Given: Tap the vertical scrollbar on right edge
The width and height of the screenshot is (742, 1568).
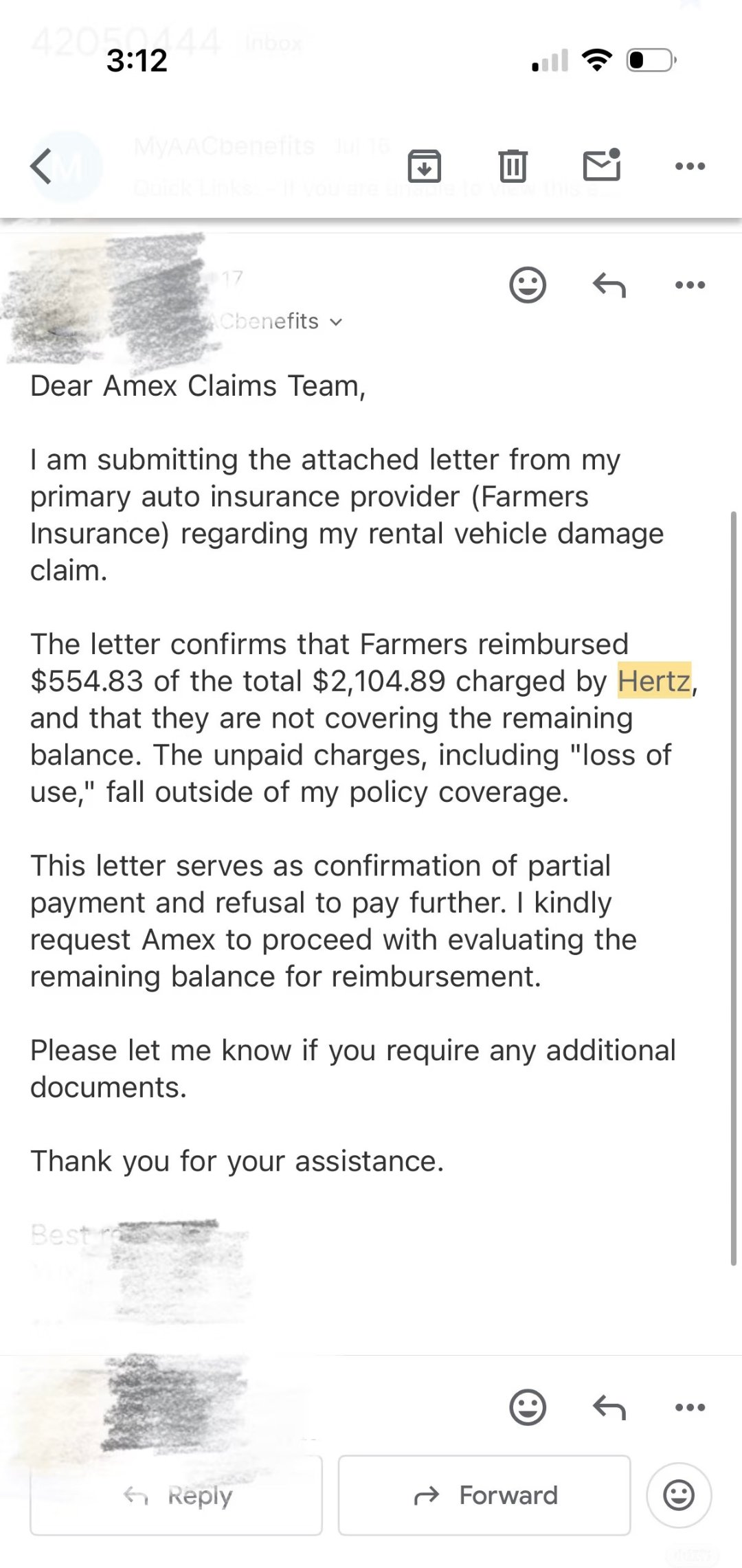Looking at the screenshot, I should click(733, 886).
